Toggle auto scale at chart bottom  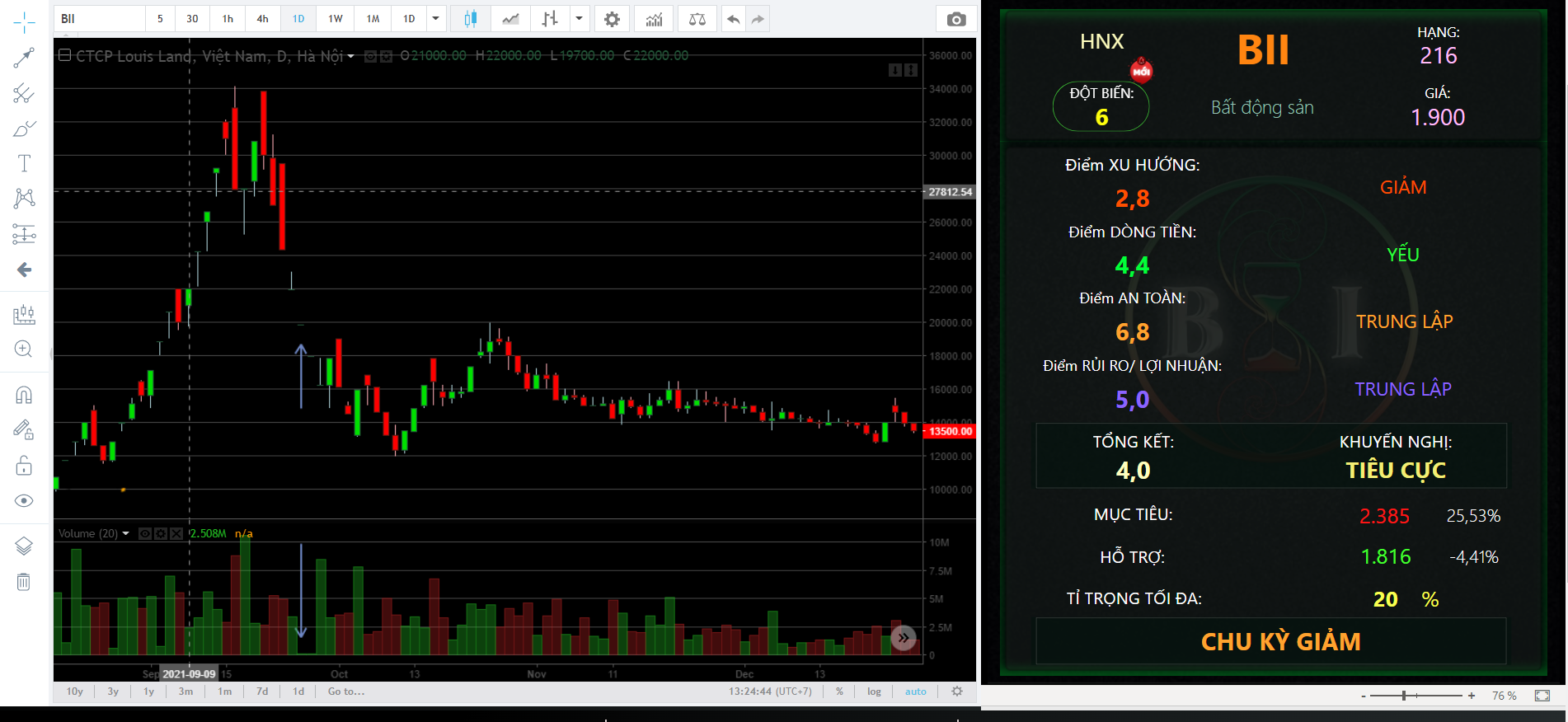(x=915, y=692)
